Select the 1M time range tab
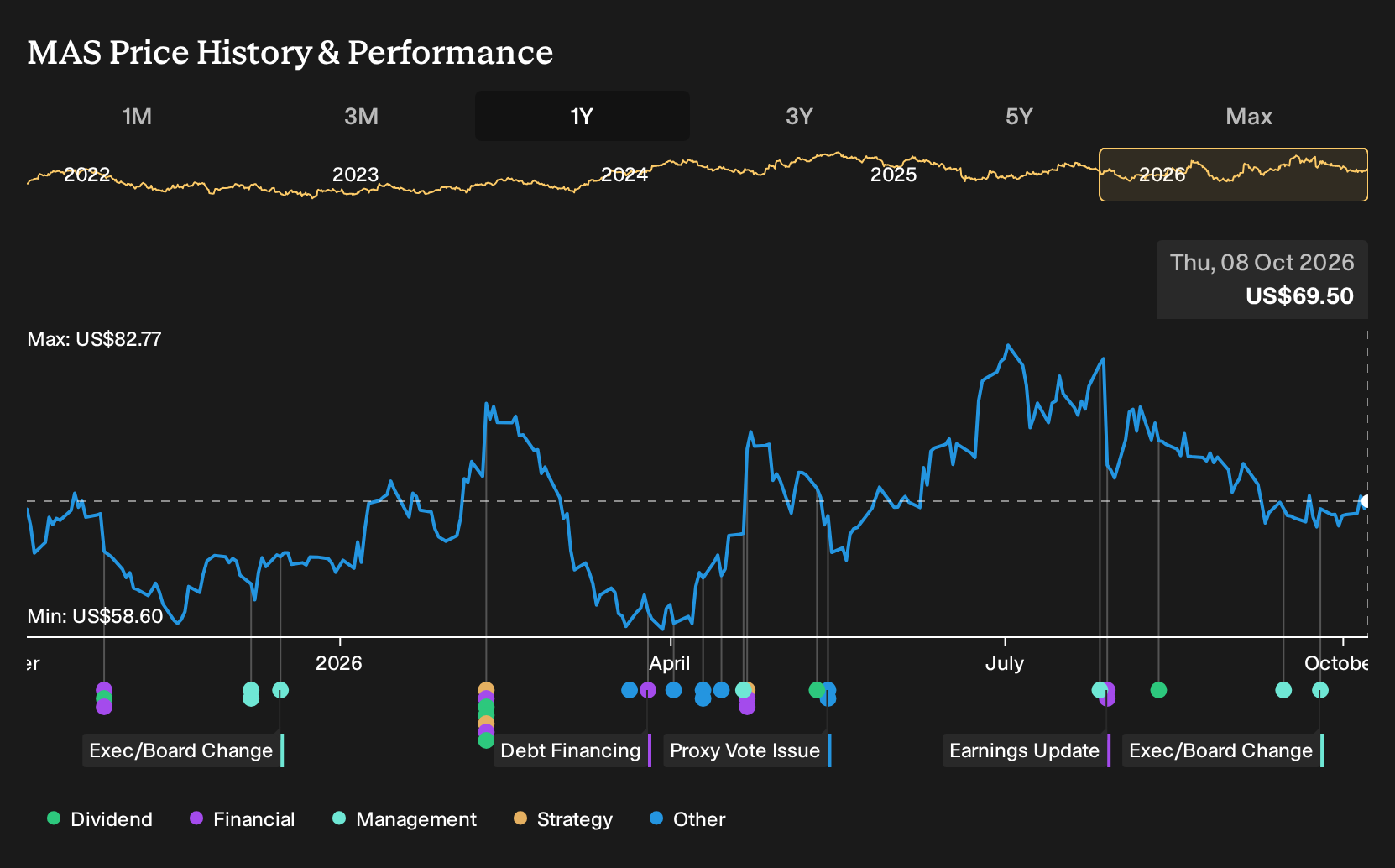Screen dimensions: 1395x868 pyautogui.click(x=137, y=116)
